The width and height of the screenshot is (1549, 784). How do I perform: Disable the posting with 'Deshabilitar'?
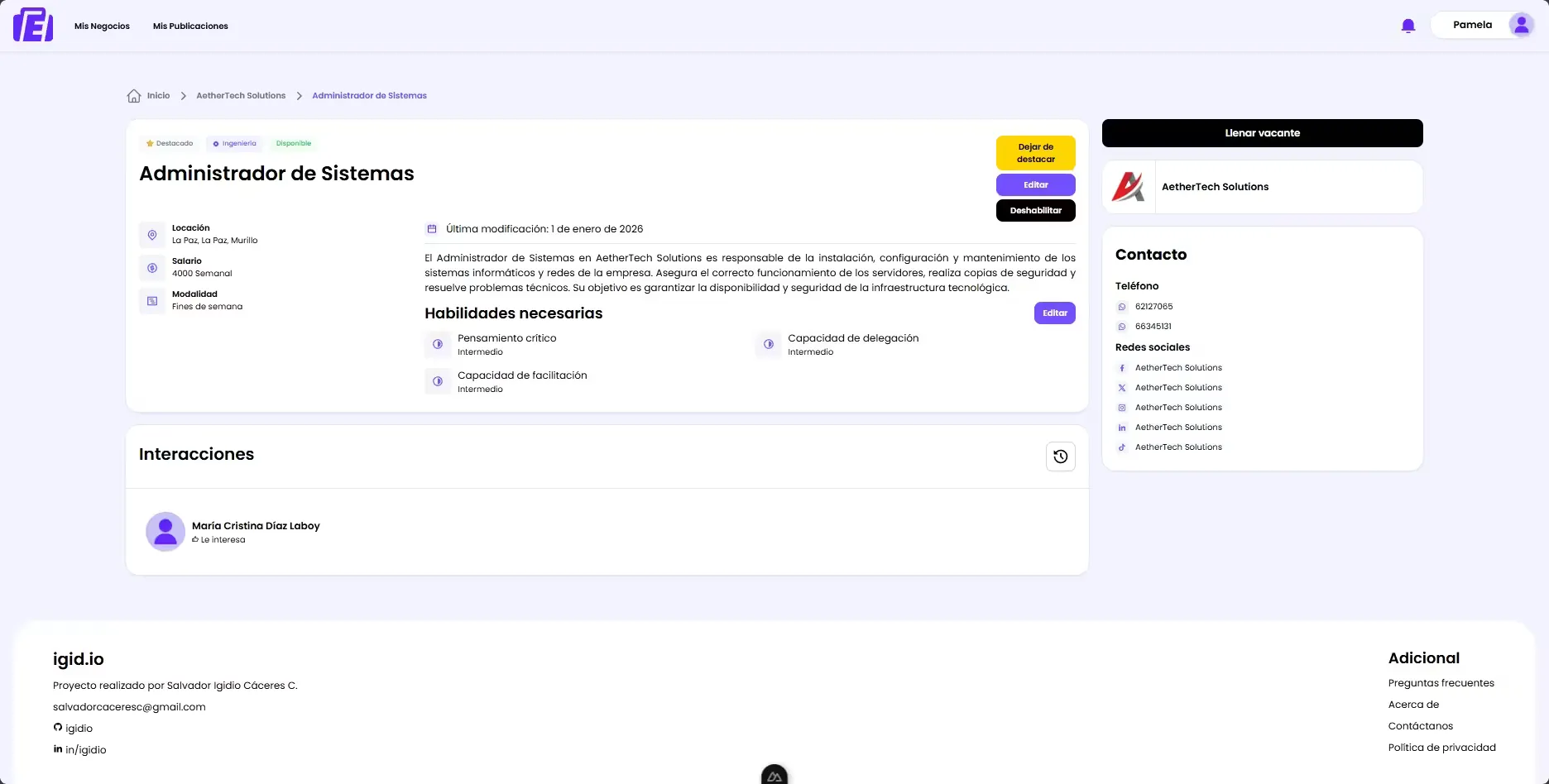click(x=1035, y=210)
